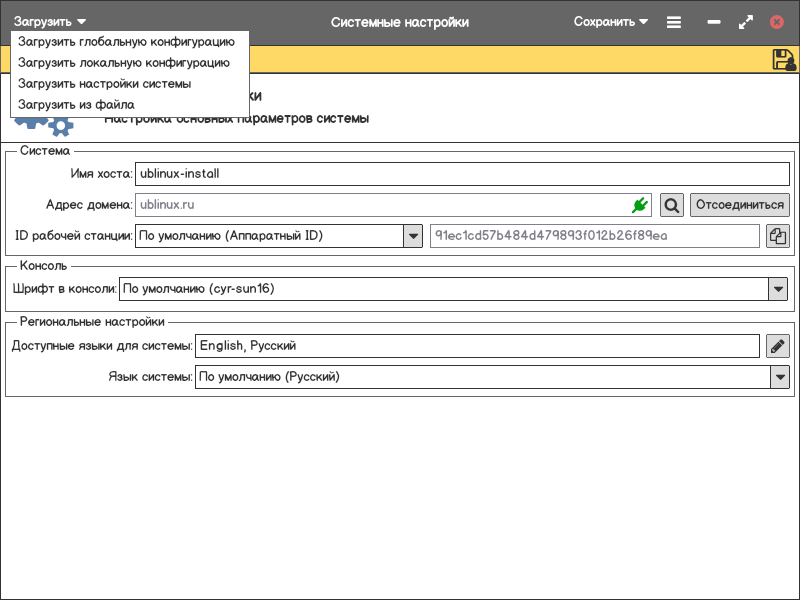The image size is (800, 600).
Task: Click the save-as-user floppy disk icon
Action: [x=784, y=60]
